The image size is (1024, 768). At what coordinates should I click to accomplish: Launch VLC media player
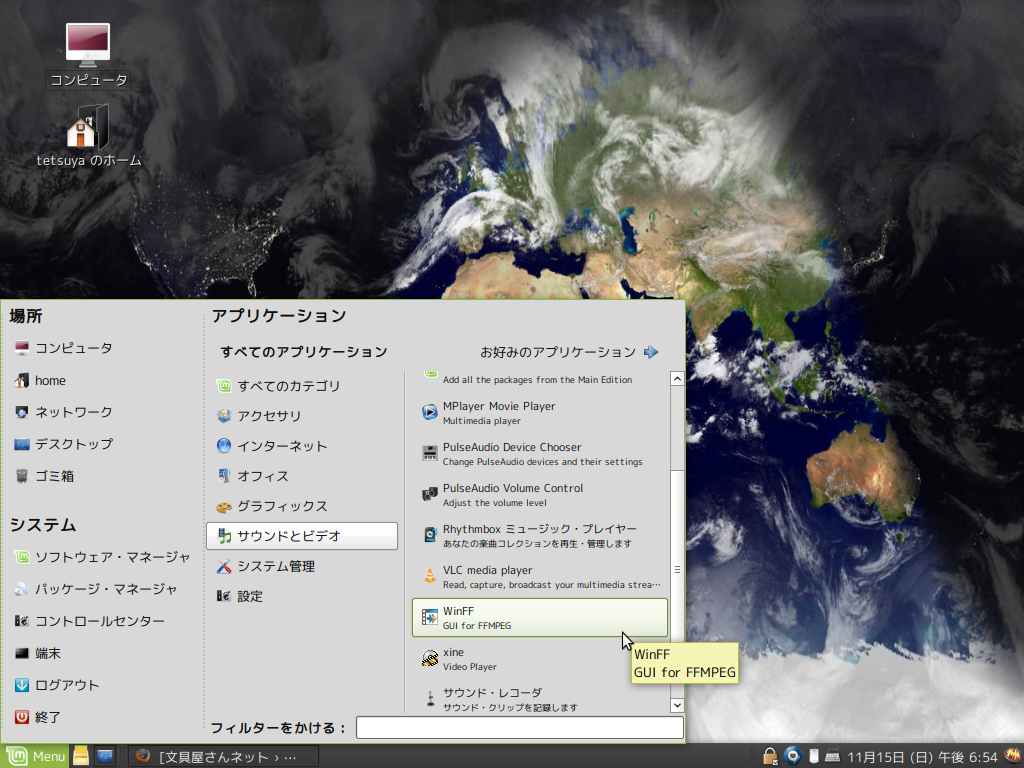[x=540, y=577]
